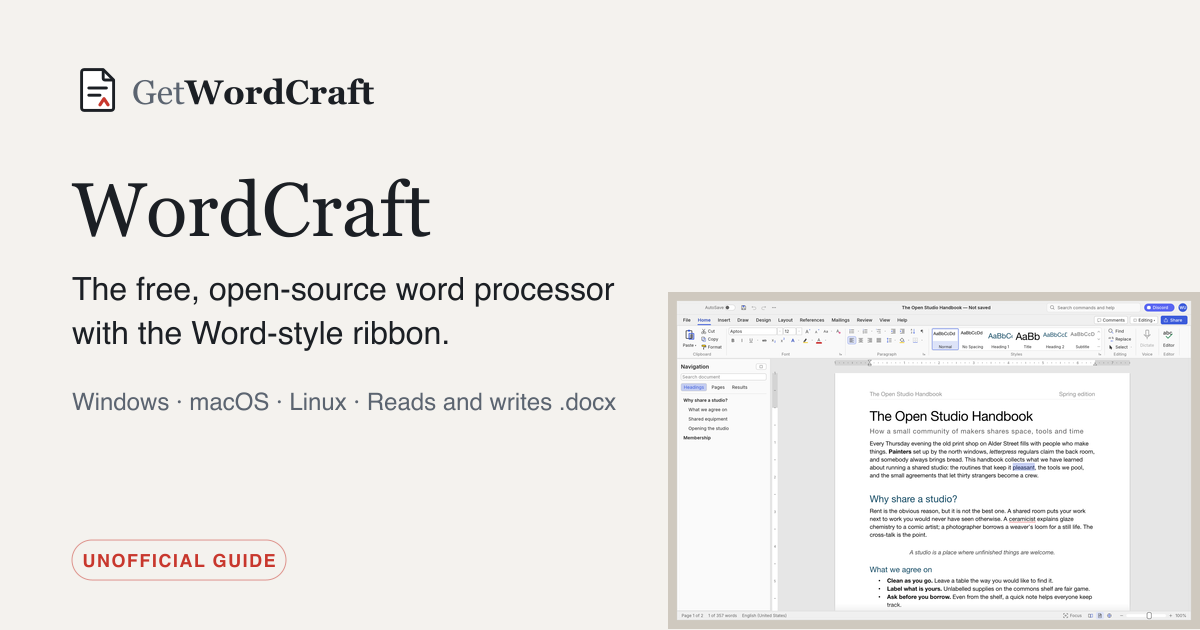Open the Mailings ribbon tab
Viewport: 1200px width, 630px height.
tap(840, 320)
